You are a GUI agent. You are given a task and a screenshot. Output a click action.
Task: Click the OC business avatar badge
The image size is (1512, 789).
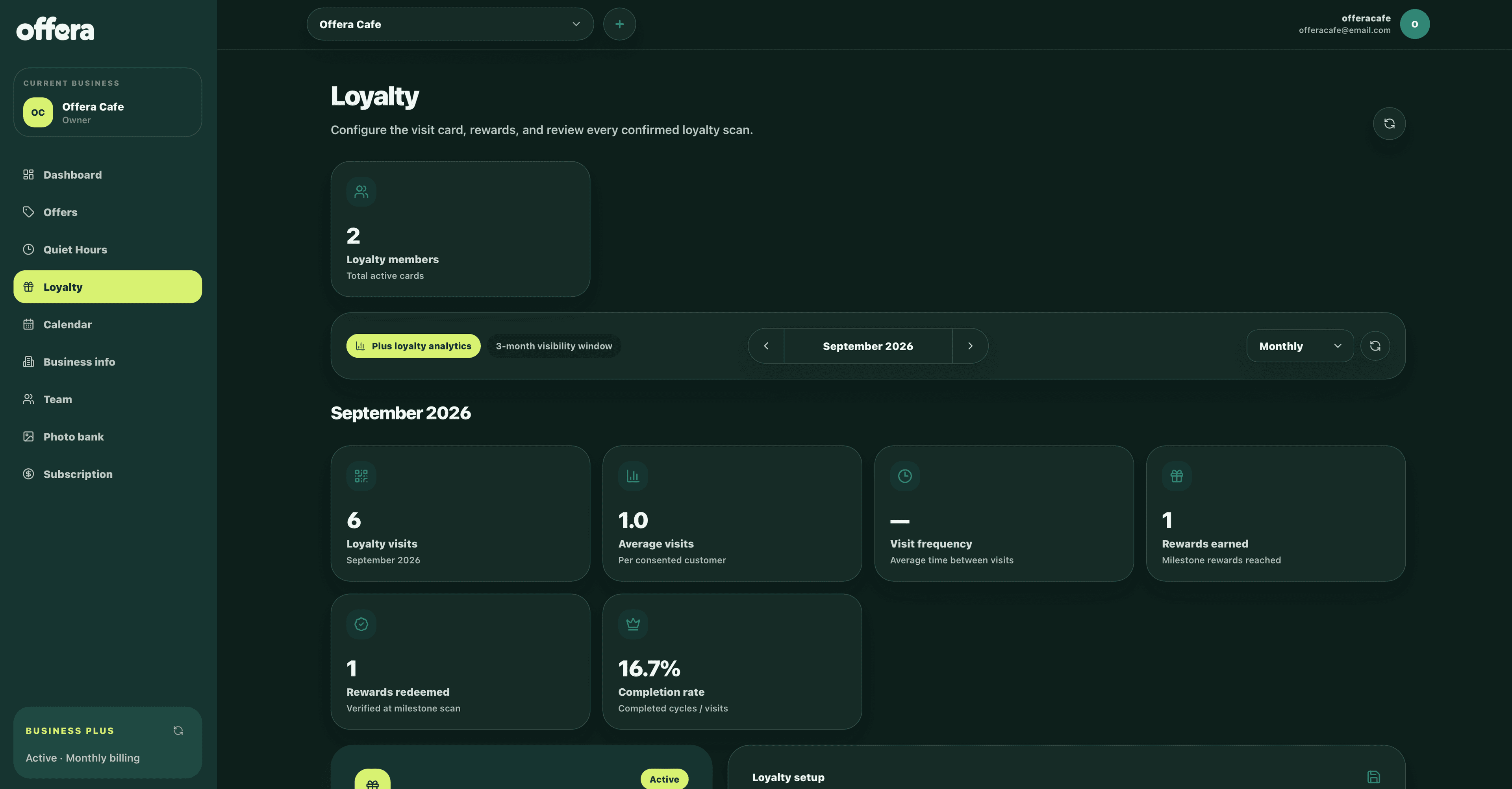point(38,112)
